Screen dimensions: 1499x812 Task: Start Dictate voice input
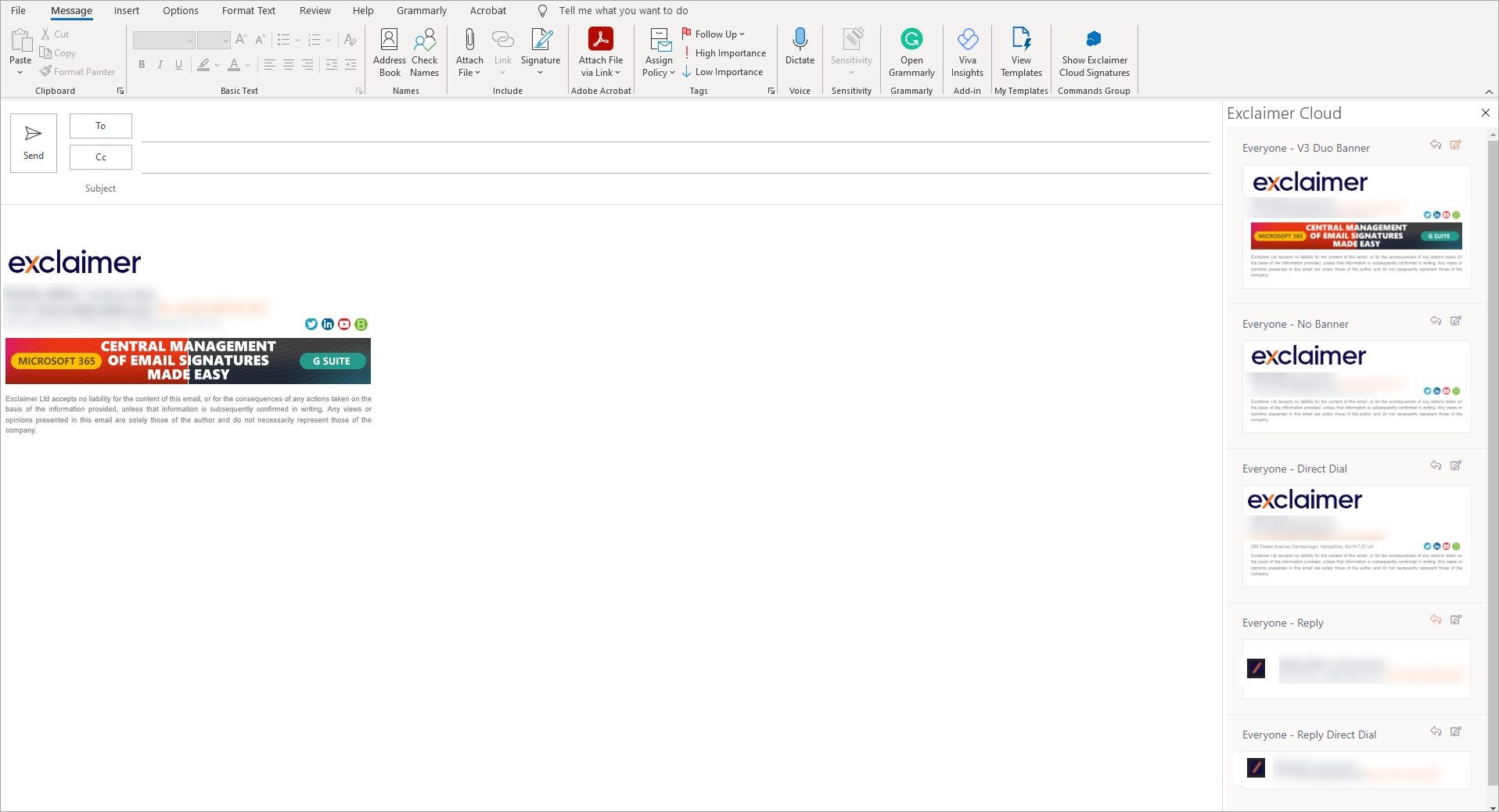click(800, 47)
